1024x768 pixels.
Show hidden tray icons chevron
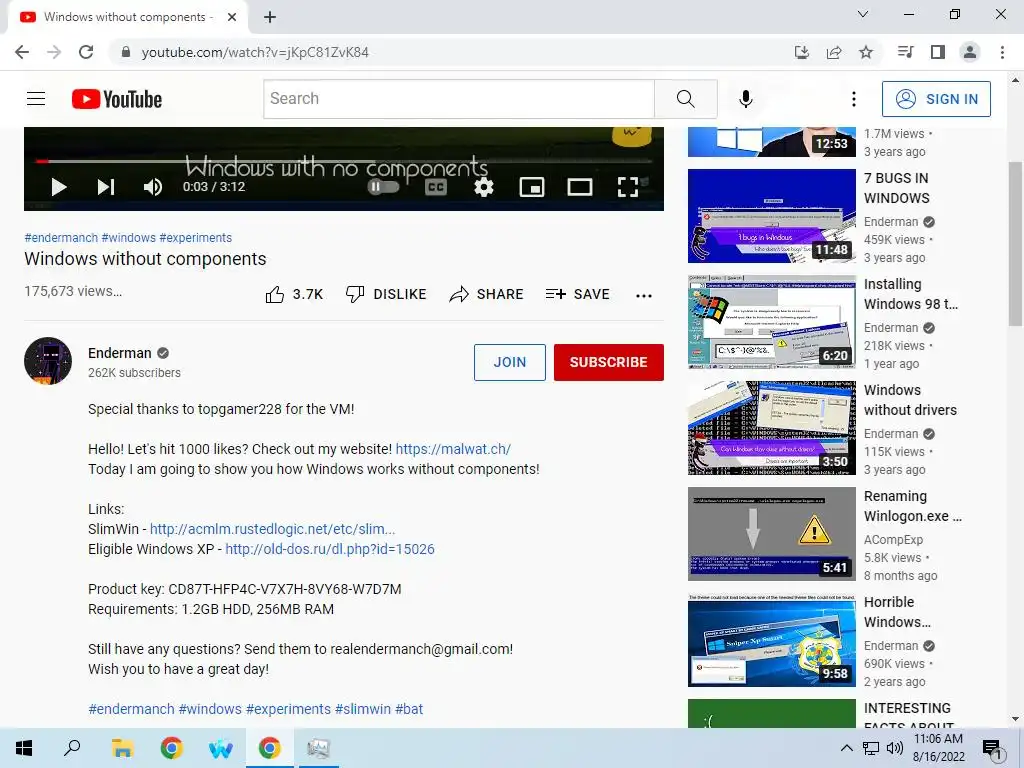tap(846, 748)
